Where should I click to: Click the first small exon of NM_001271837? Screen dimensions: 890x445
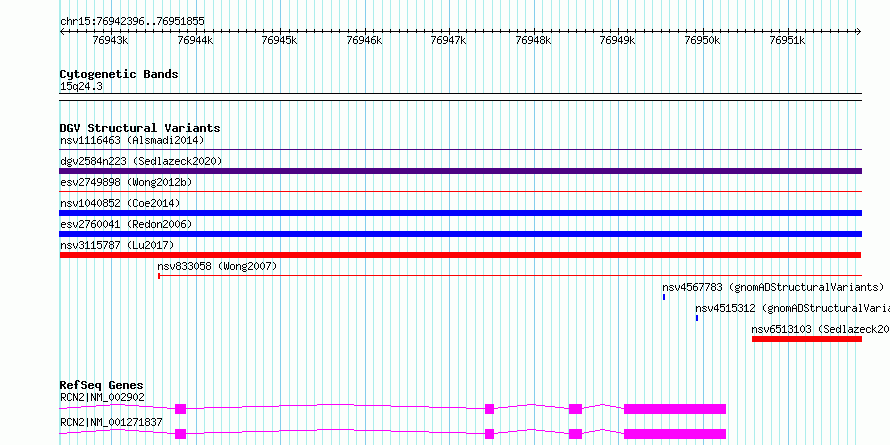180,434
